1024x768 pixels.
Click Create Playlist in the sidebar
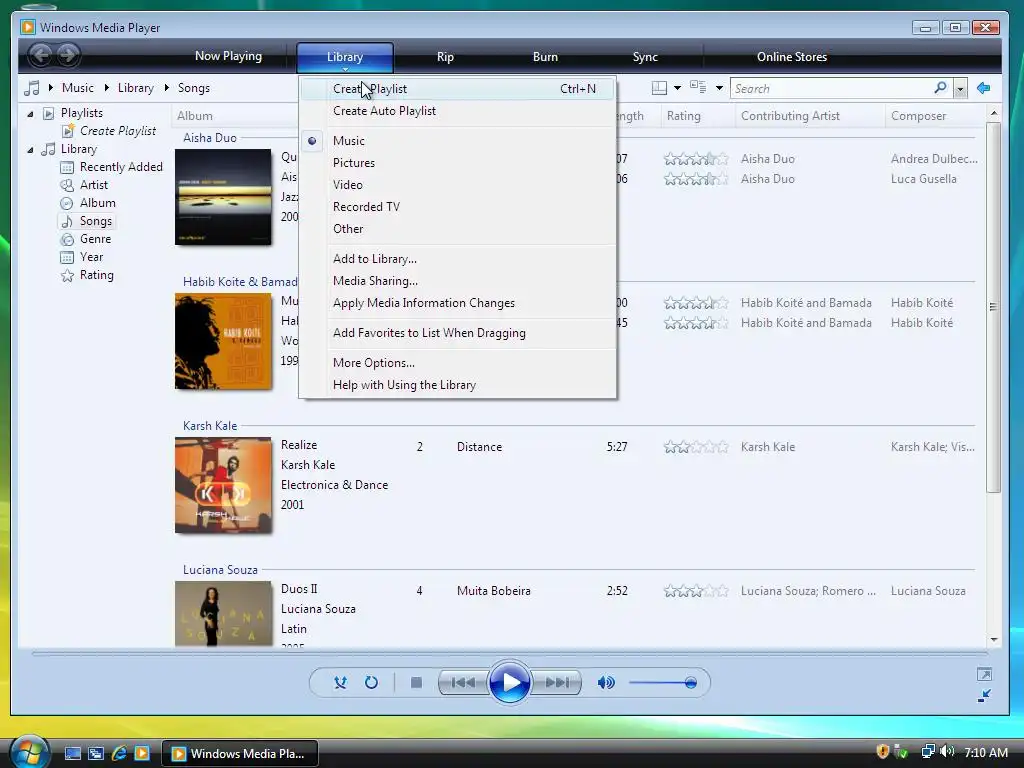118,131
